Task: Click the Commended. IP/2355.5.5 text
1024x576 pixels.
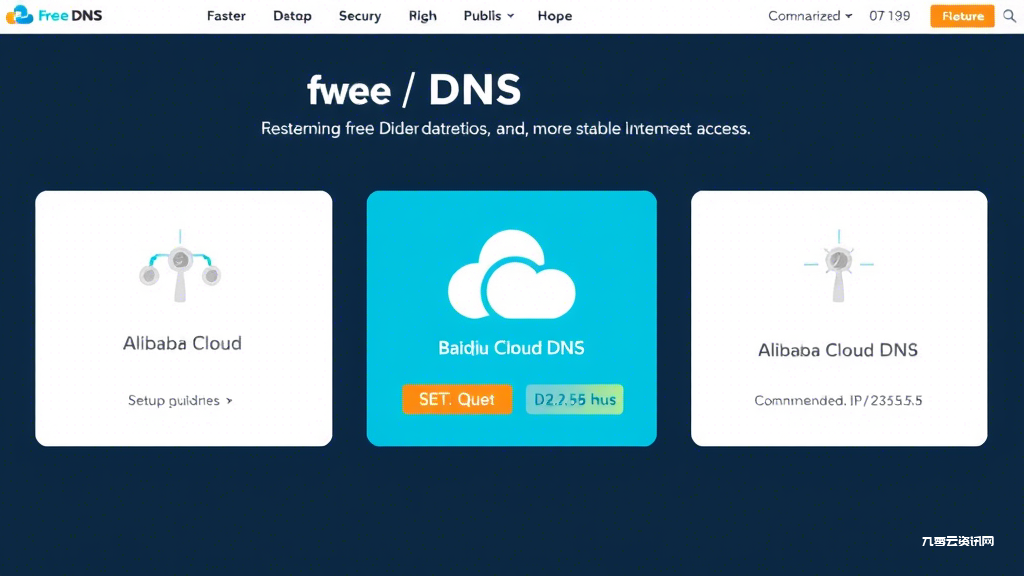Action: coord(838,400)
